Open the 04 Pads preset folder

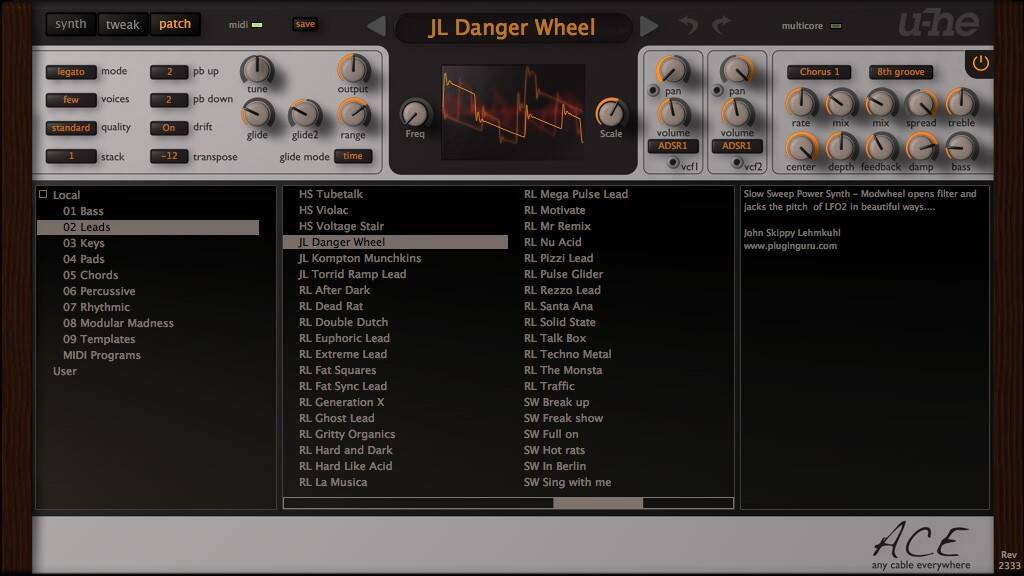84,259
